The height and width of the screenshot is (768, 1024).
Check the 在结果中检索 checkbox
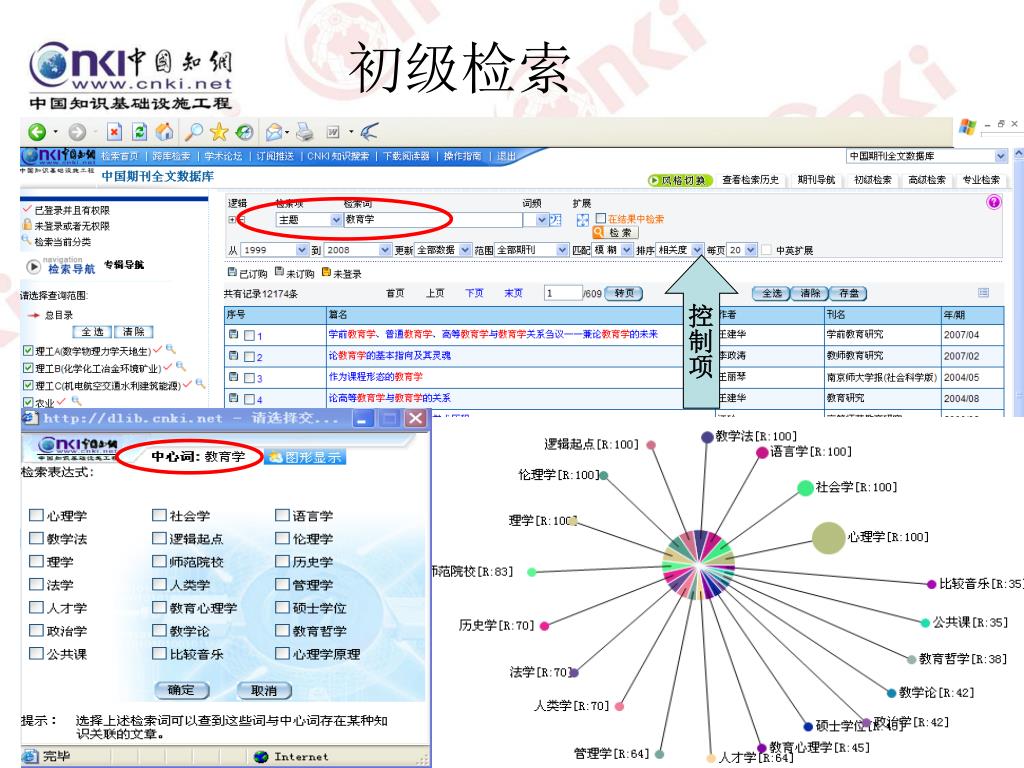pos(600,218)
